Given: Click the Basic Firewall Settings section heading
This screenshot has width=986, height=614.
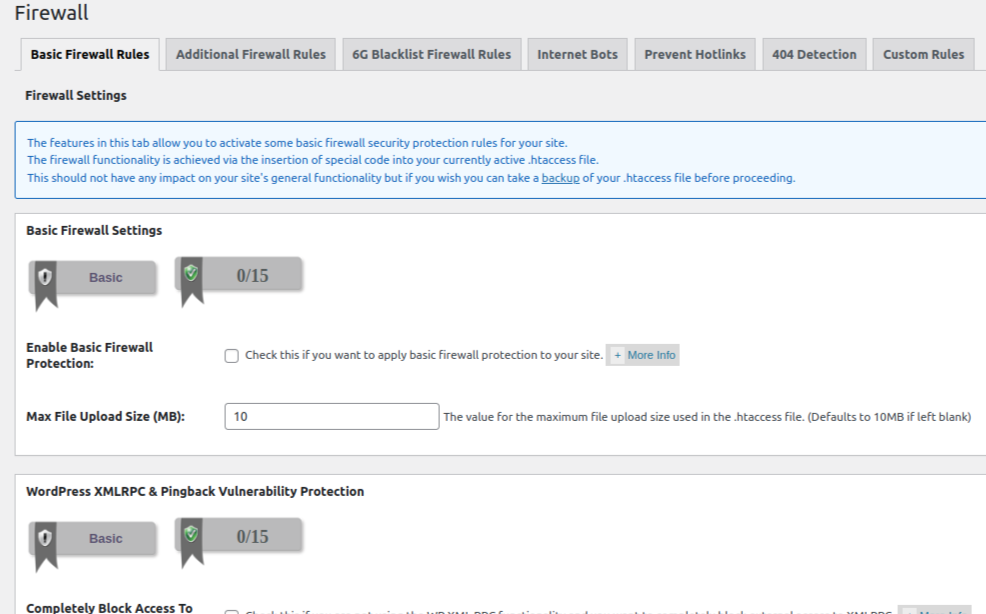Looking at the screenshot, I should tap(94, 230).
